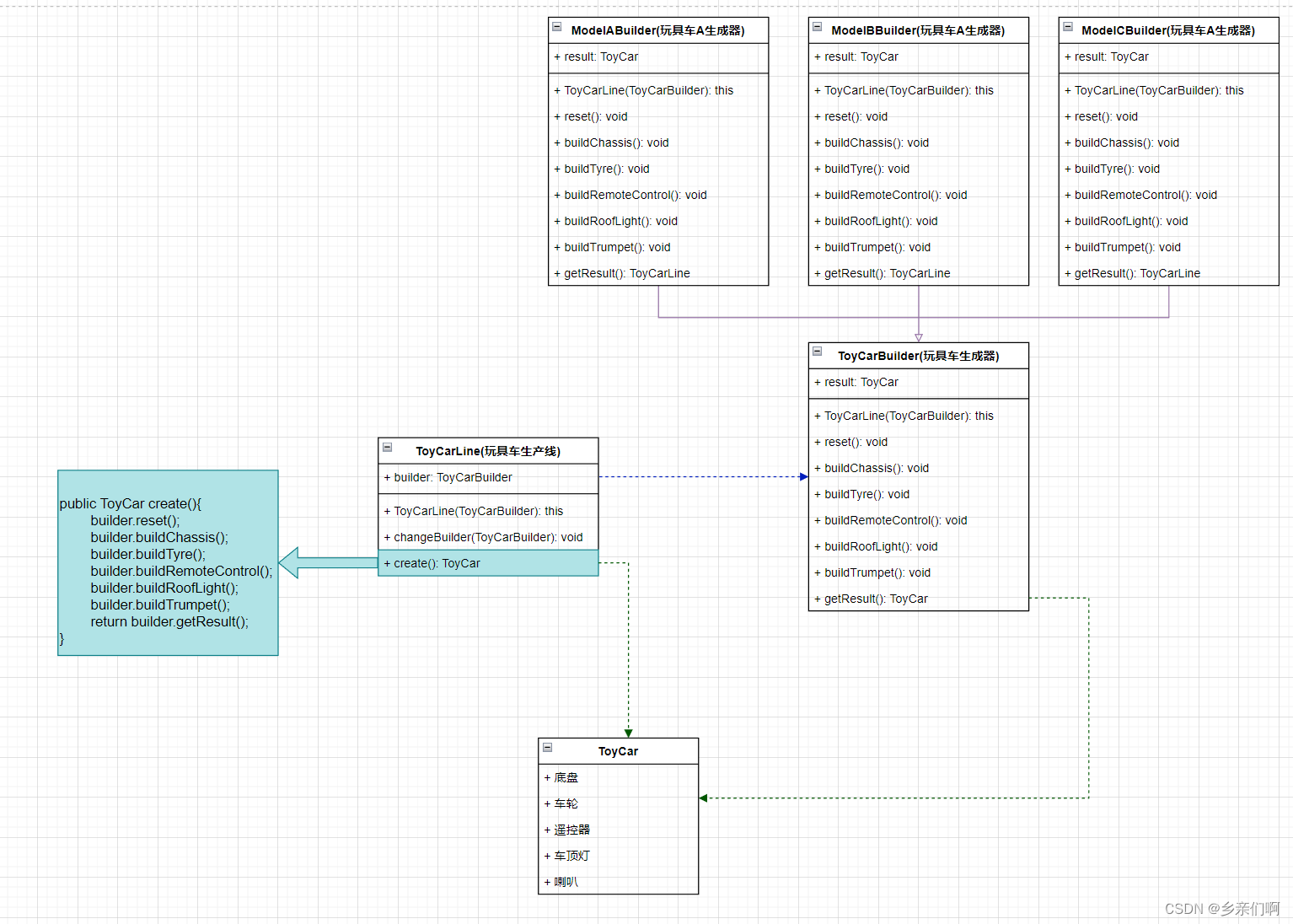
Task: Select the ModelBBuilder class title
Action: pos(918,30)
